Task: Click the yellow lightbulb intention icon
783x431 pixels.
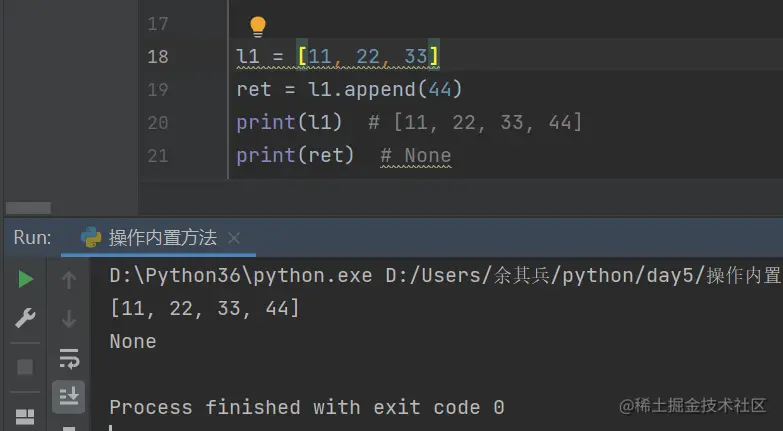Action: (257, 25)
